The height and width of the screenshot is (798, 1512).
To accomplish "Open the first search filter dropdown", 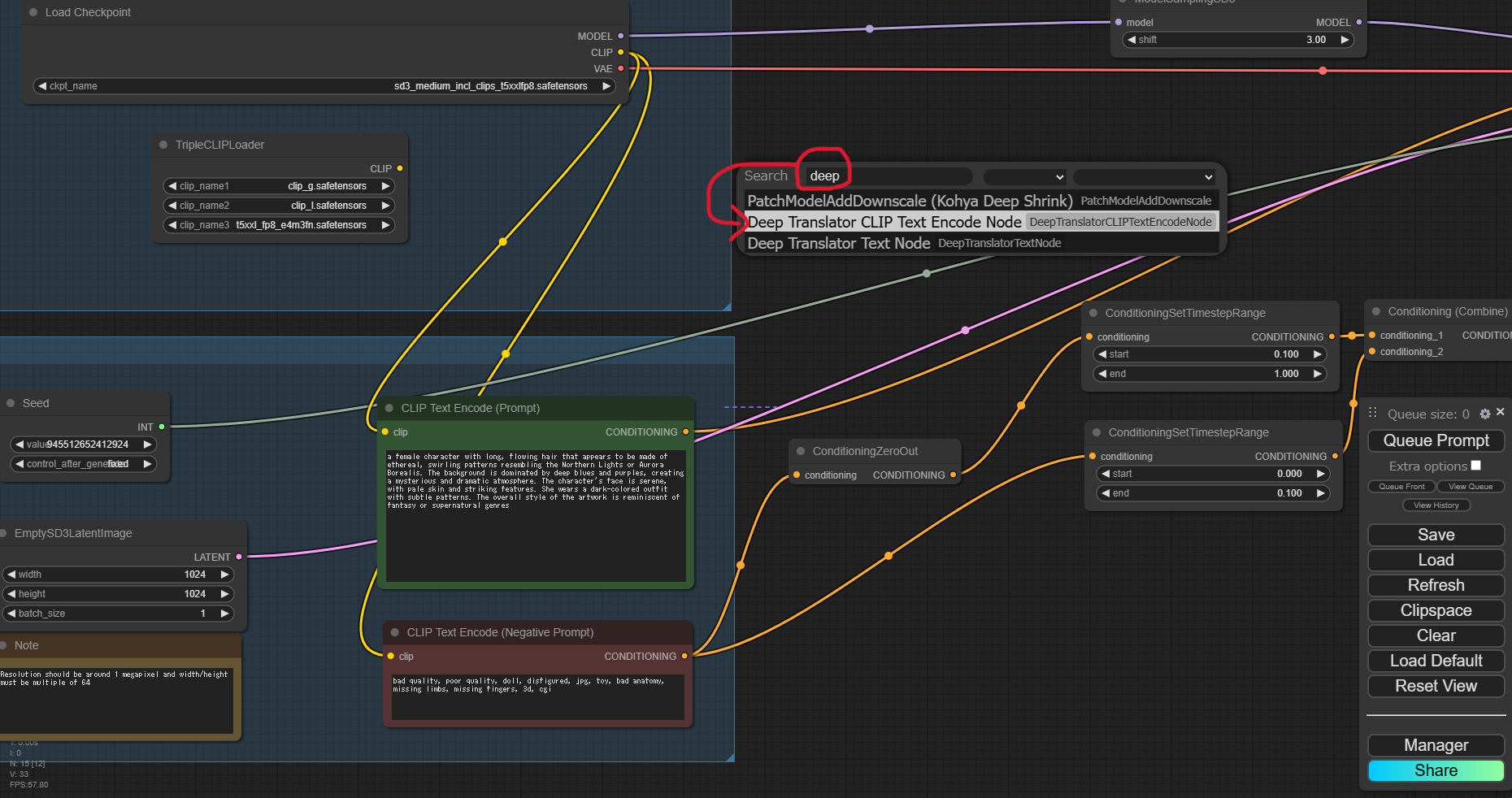I will tap(1025, 176).
